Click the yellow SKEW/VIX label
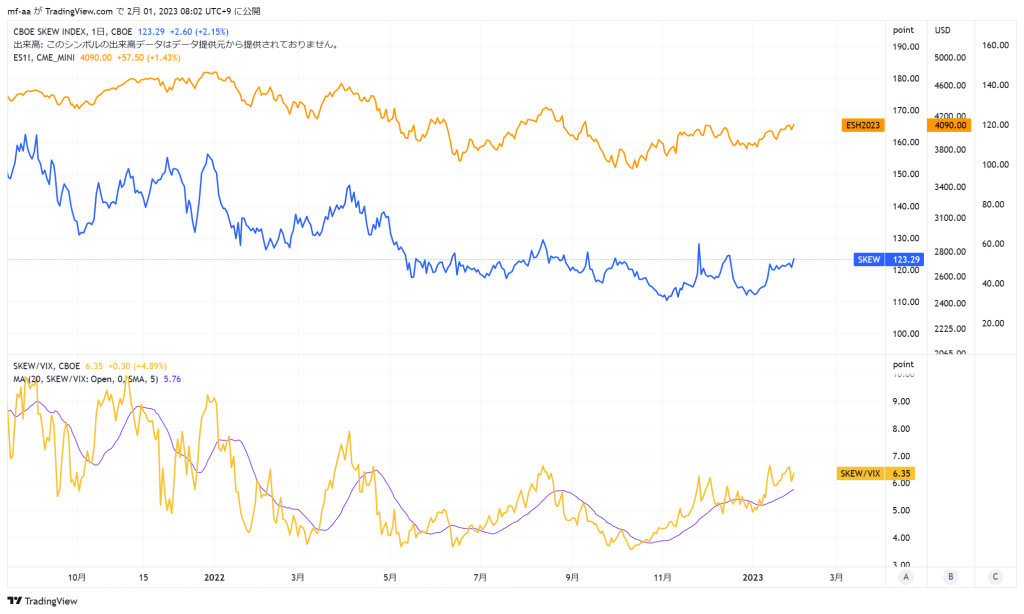This screenshot has width=1024, height=614. click(860, 474)
